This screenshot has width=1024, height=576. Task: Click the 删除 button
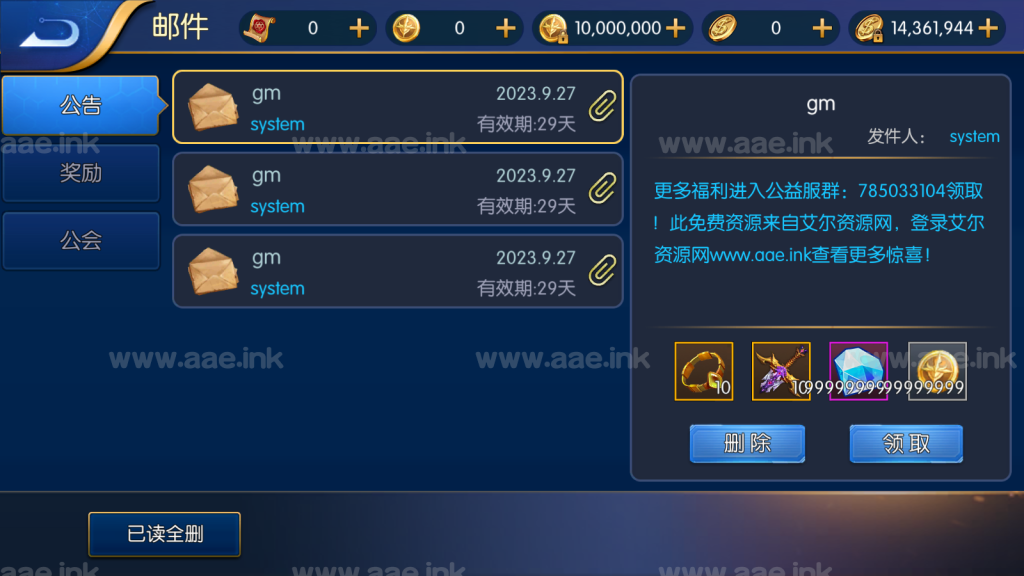[x=747, y=443]
